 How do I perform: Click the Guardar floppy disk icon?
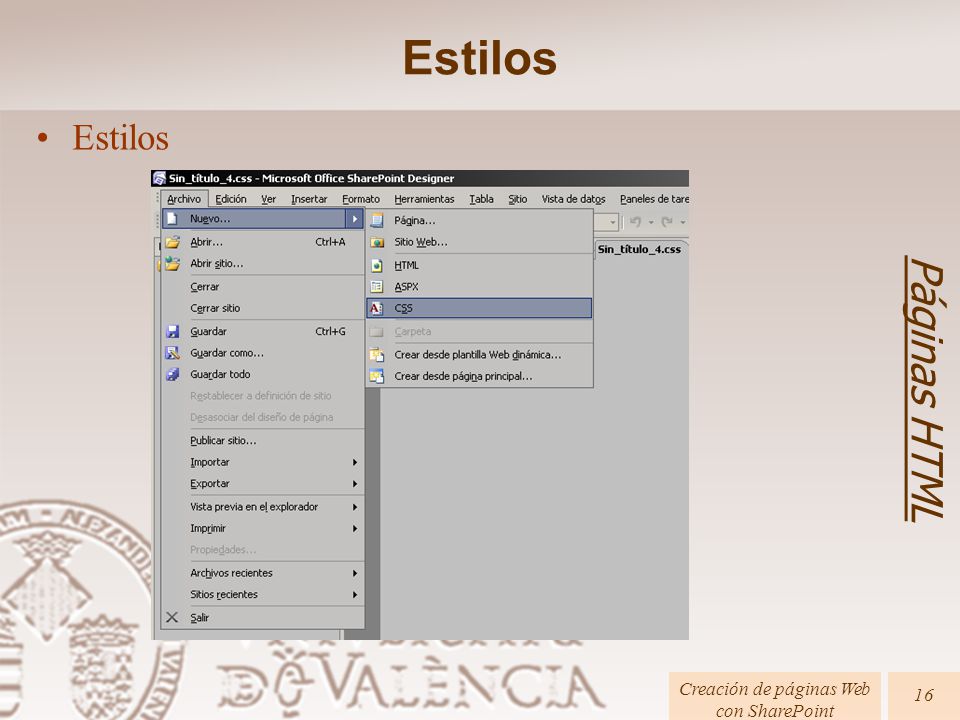point(173,331)
